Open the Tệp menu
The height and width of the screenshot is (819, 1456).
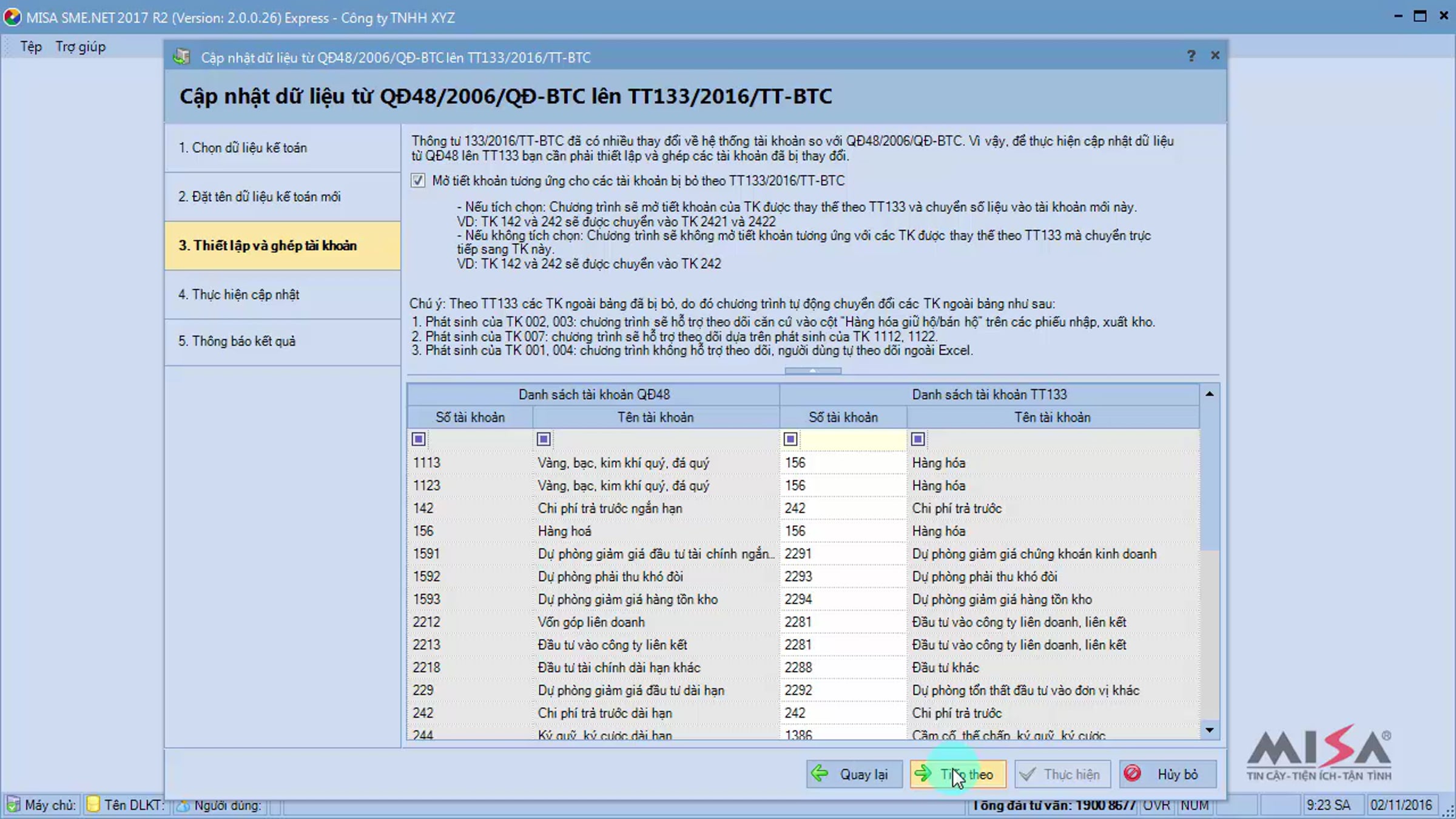tap(31, 47)
